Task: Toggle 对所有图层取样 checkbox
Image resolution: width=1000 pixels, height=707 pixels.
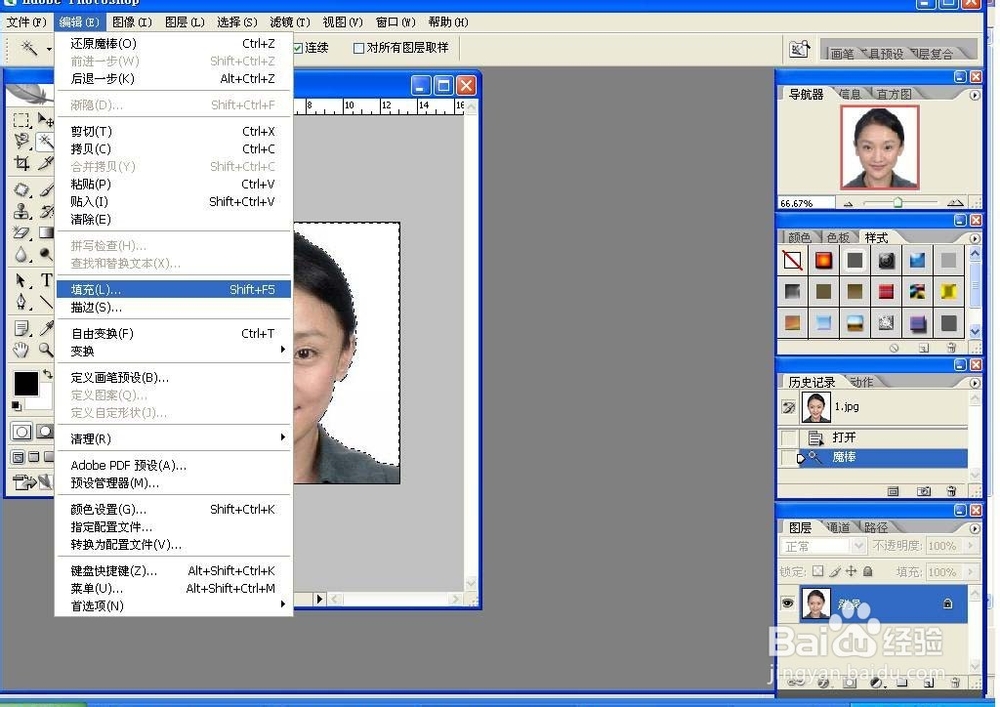Action: [x=358, y=48]
